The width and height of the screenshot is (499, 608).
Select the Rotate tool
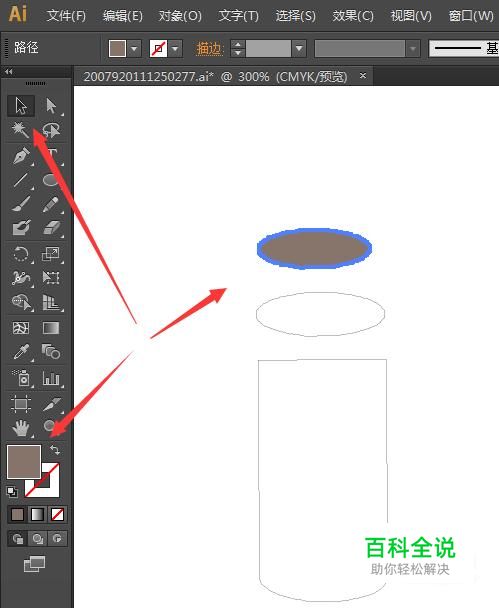[x=21, y=254]
